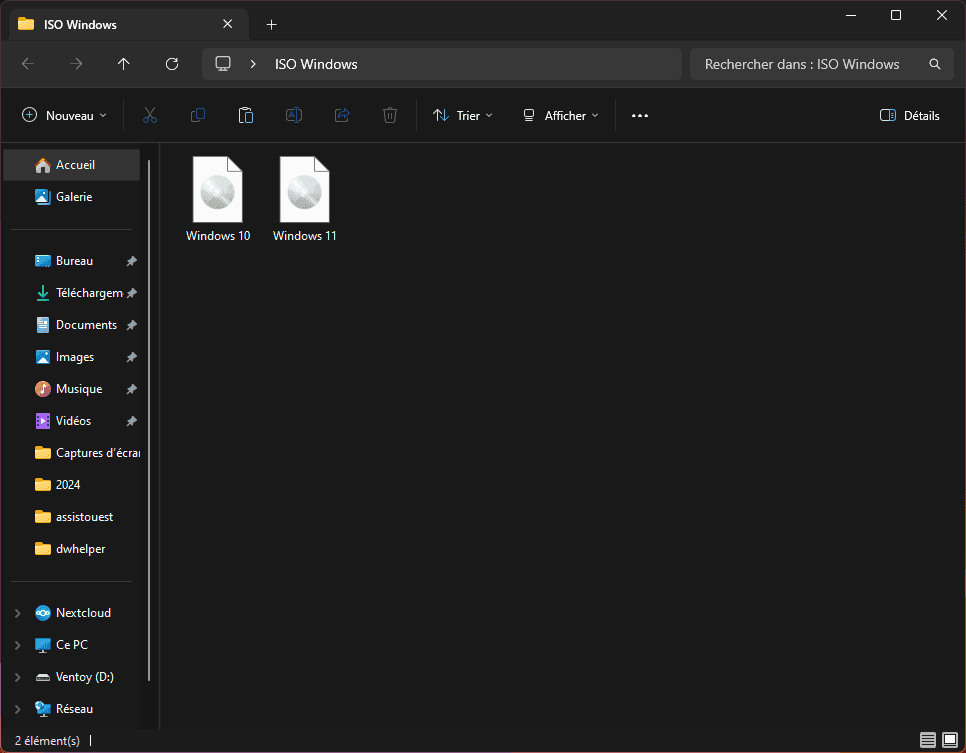Open the three-dots more options menu
This screenshot has height=753, width=966.
coord(639,115)
